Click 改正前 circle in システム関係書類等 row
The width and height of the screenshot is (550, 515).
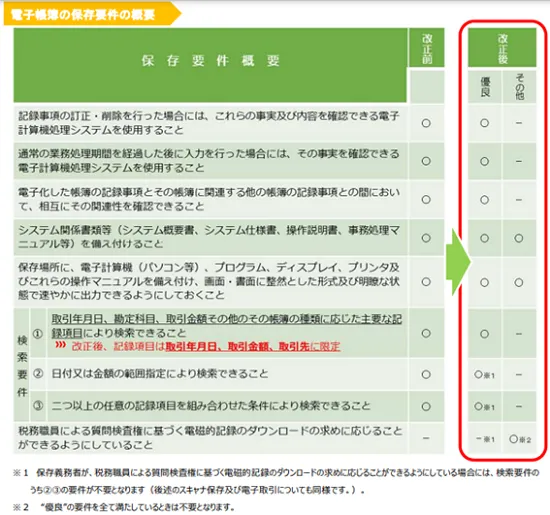(x=426, y=238)
